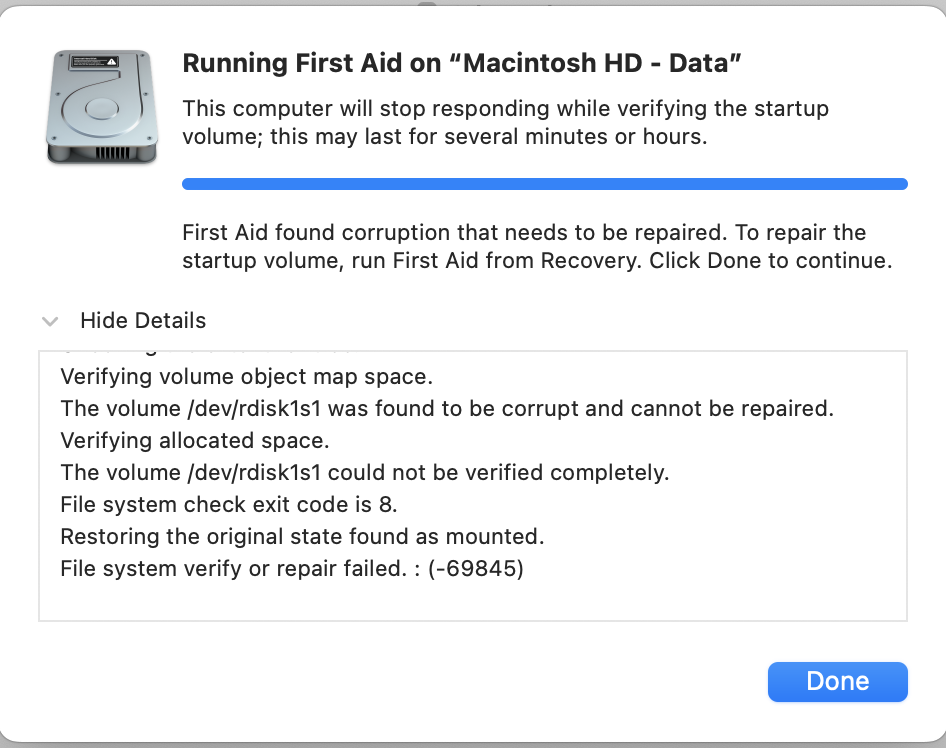
Task: Select the "Restoring the original state" log line
Action: coord(302,536)
